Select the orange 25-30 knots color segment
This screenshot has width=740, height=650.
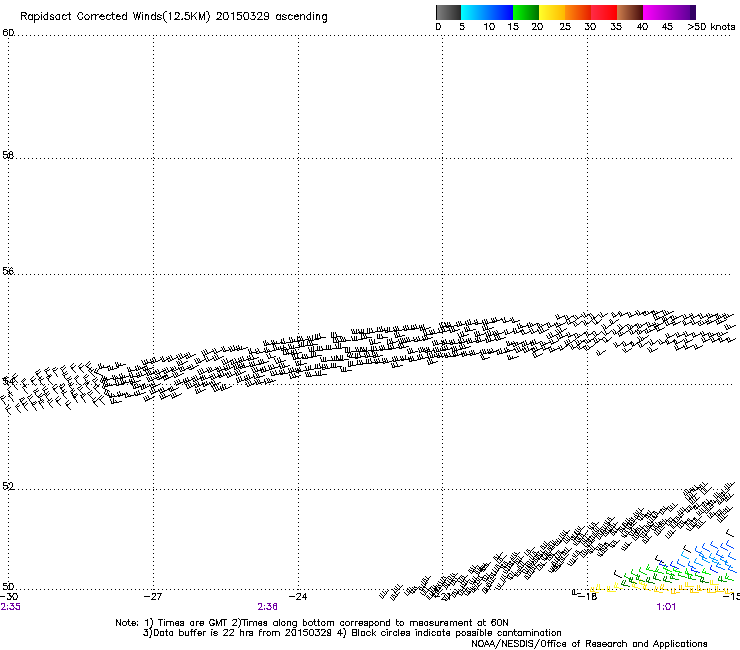578,12
